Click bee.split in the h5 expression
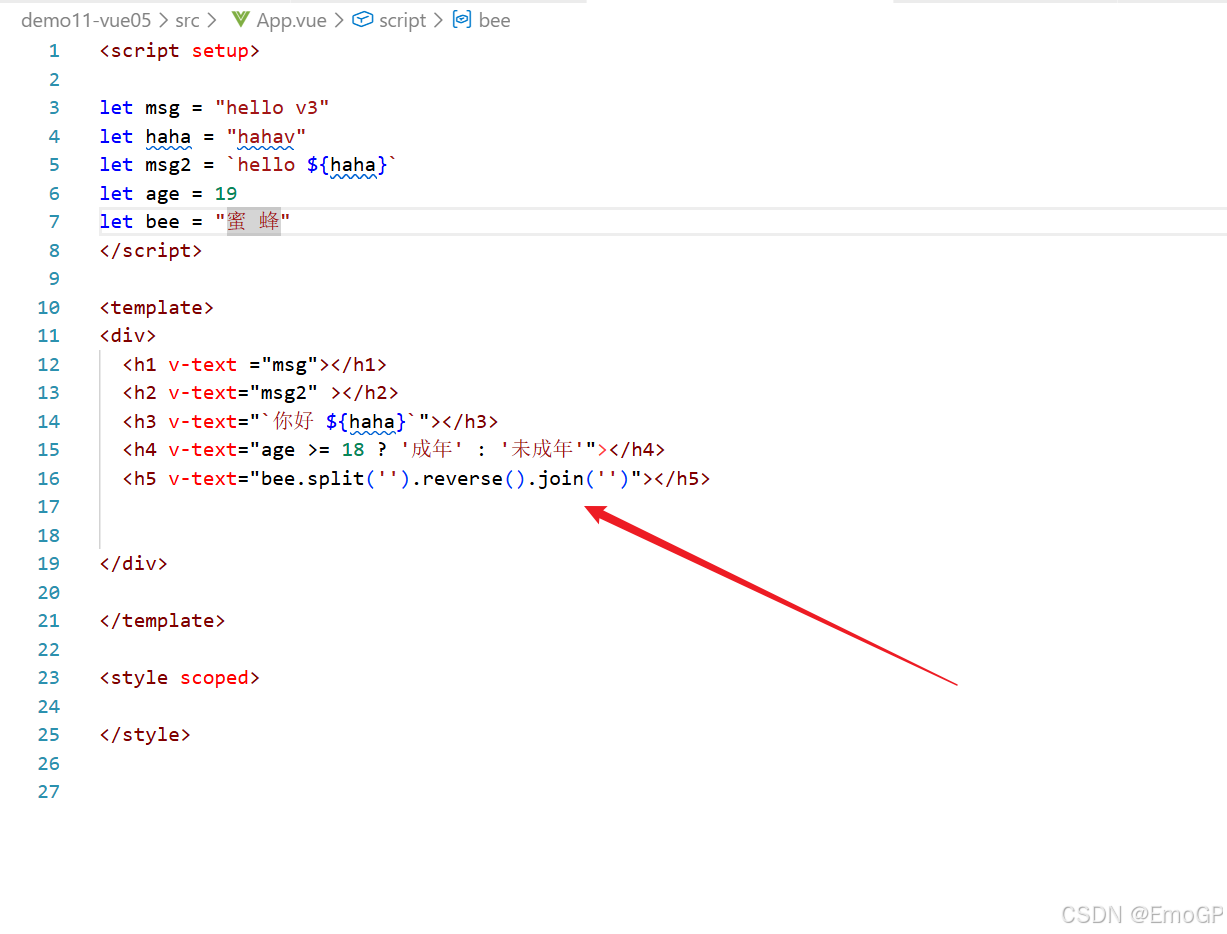The height and width of the screenshot is (934, 1227). click(x=312, y=479)
